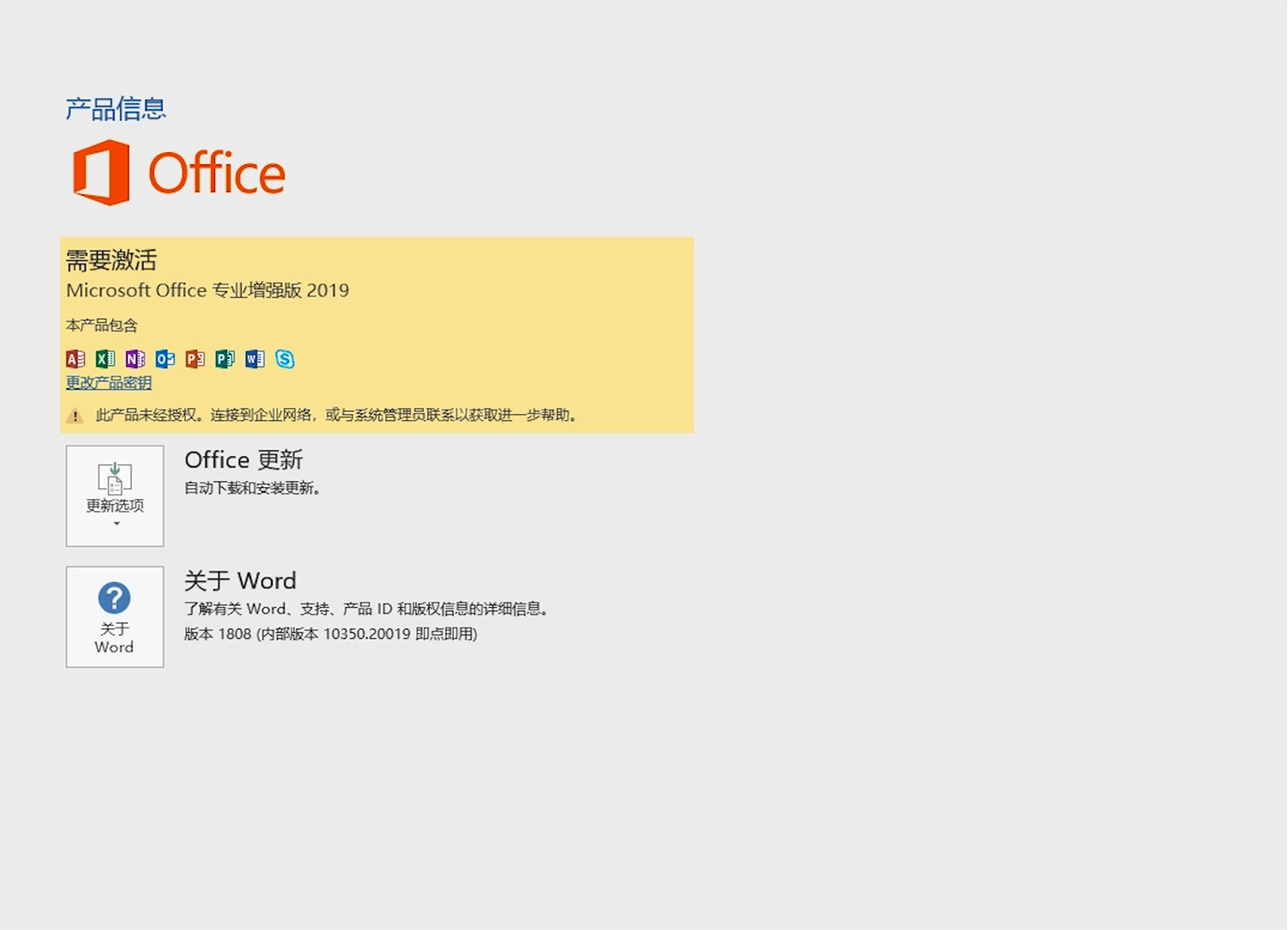Viewport: 1288px width, 930px height.
Task: Click the 关于 Word button
Action: [x=115, y=617]
